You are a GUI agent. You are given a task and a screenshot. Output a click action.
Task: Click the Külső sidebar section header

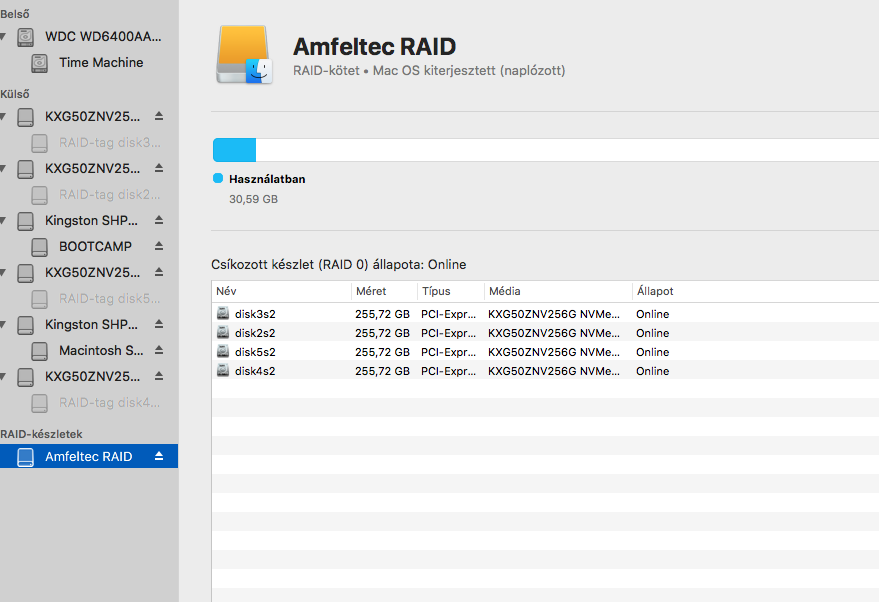pyautogui.click(x=15, y=94)
